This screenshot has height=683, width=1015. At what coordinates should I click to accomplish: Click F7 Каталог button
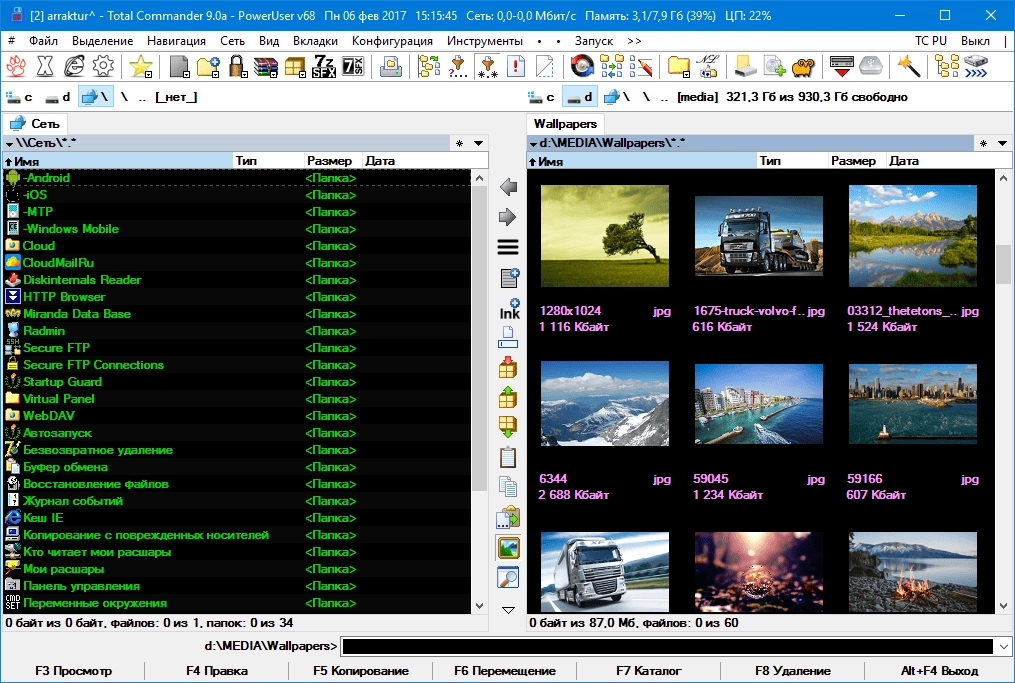tap(649, 671)
